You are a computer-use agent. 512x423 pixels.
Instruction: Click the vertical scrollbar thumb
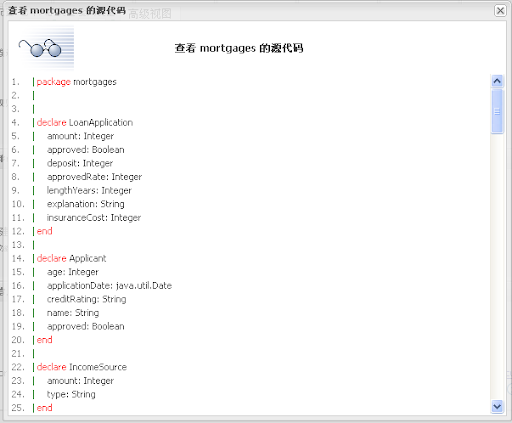497,111
